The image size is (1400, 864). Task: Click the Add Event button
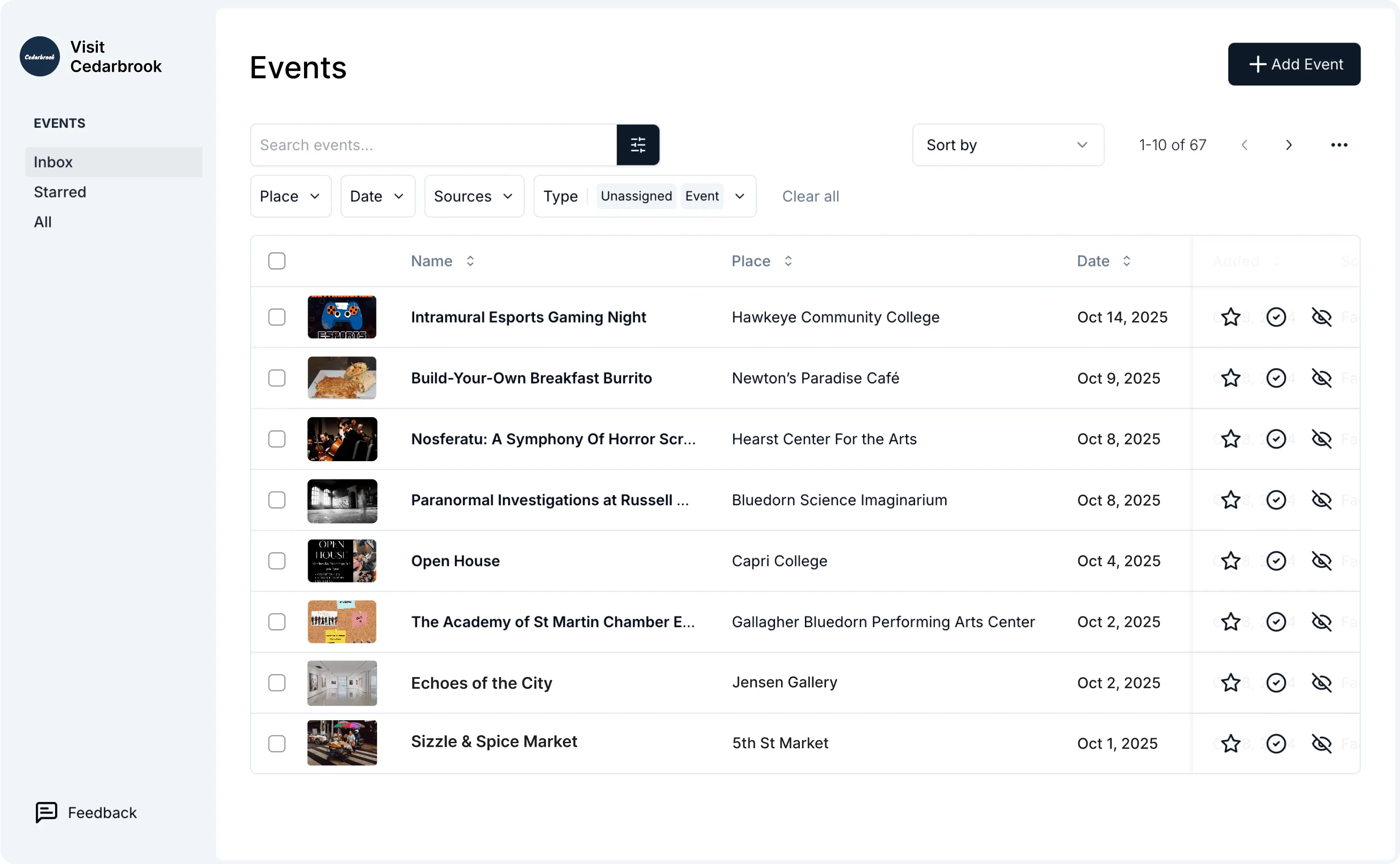(x=1294, y=64)
